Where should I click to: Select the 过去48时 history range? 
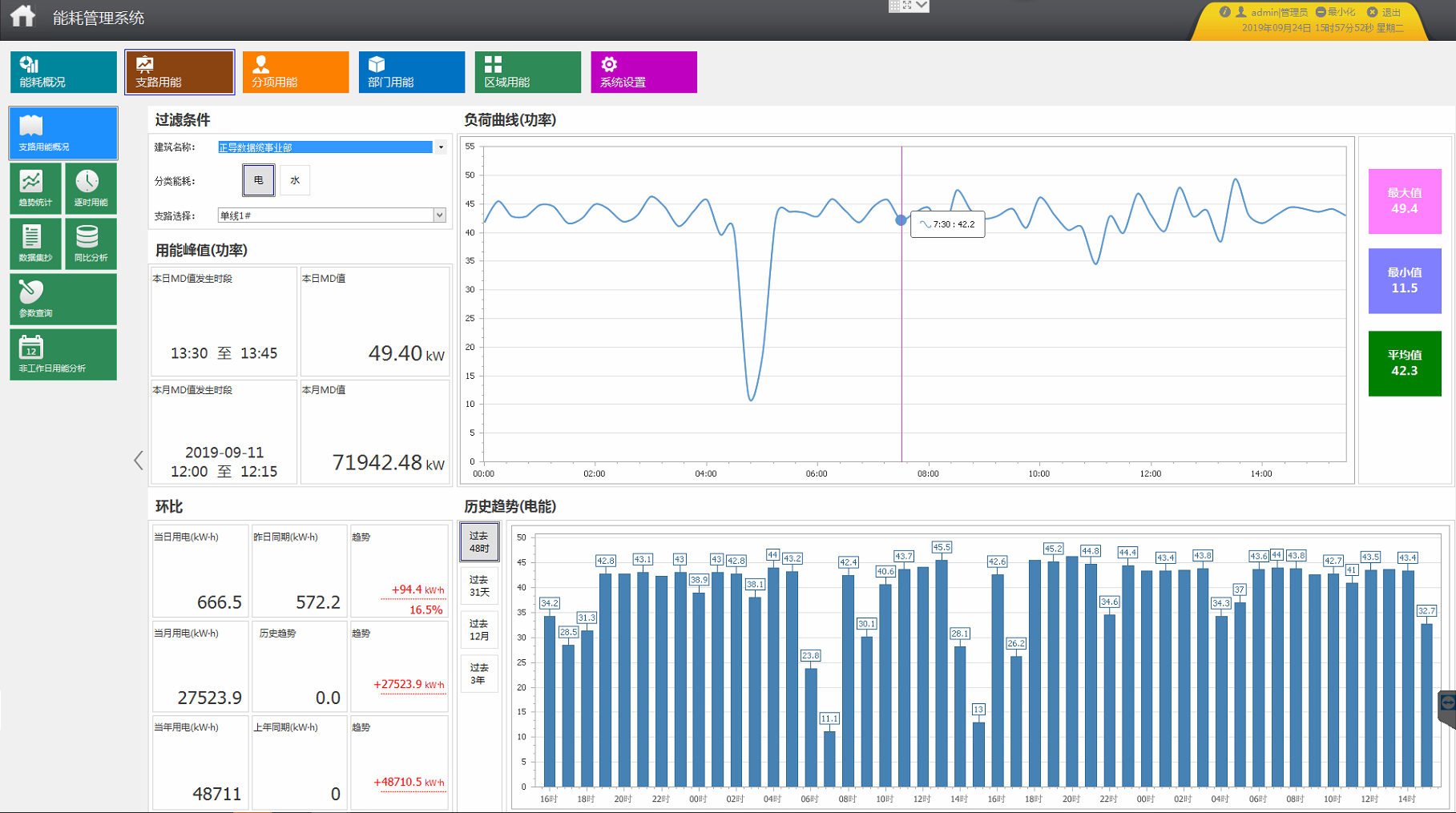479,542
